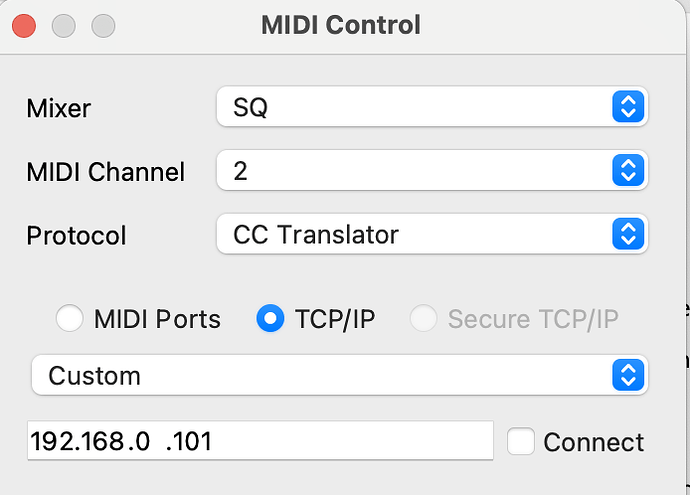Click the MIDI Control window title
Image resolution: width=690 pixels, height=495 pixels.
pos(341,24)
